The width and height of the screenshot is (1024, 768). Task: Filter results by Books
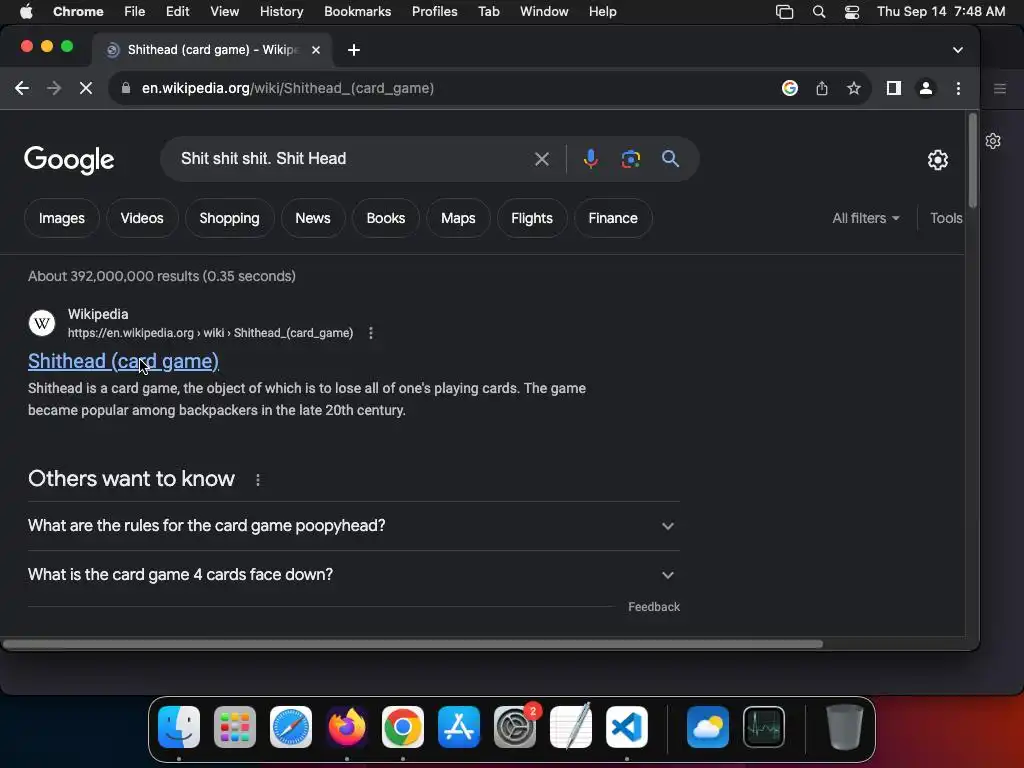385,218
